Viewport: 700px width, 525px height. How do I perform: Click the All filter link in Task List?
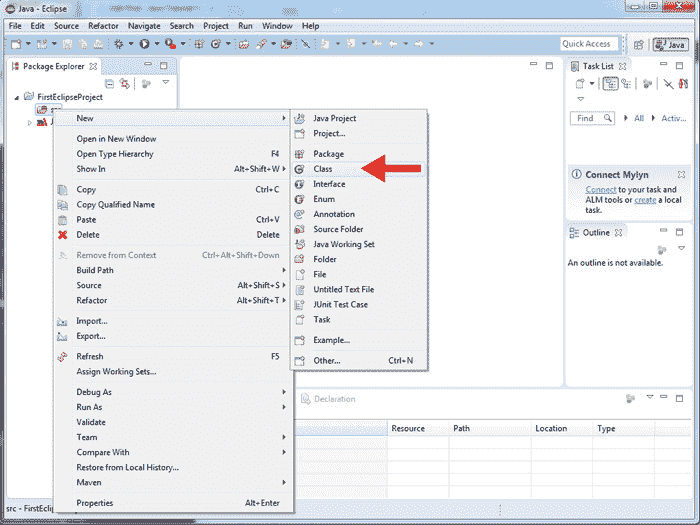tap(639, 118)
